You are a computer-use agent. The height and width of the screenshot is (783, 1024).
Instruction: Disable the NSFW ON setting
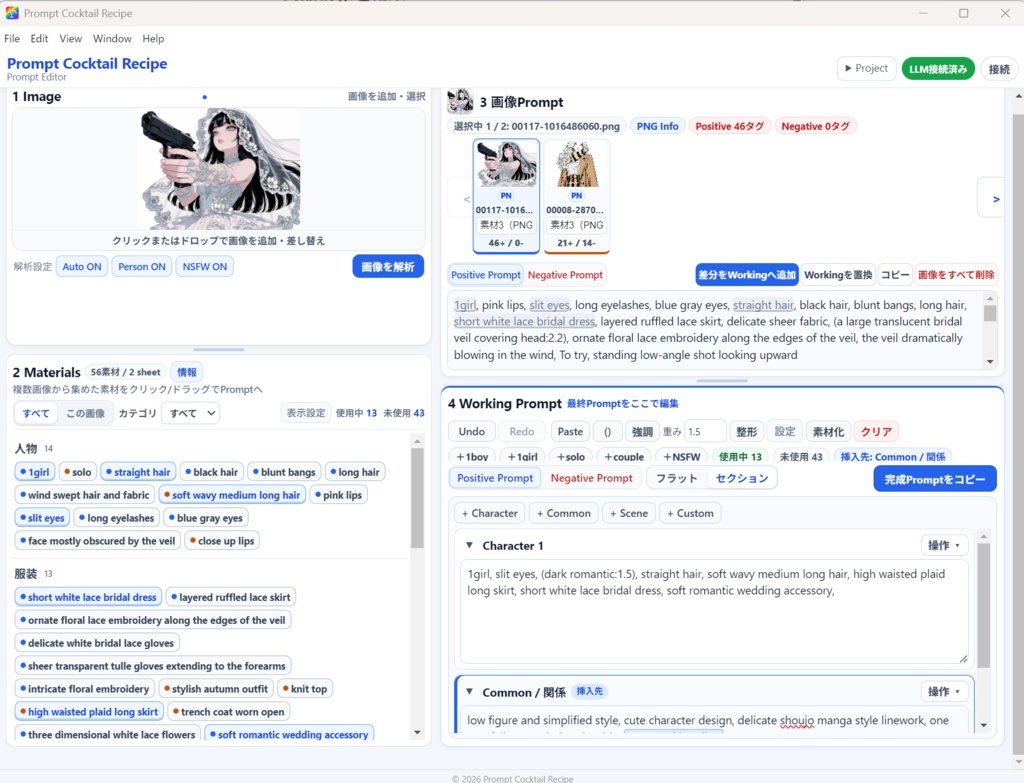coord(204,266)
